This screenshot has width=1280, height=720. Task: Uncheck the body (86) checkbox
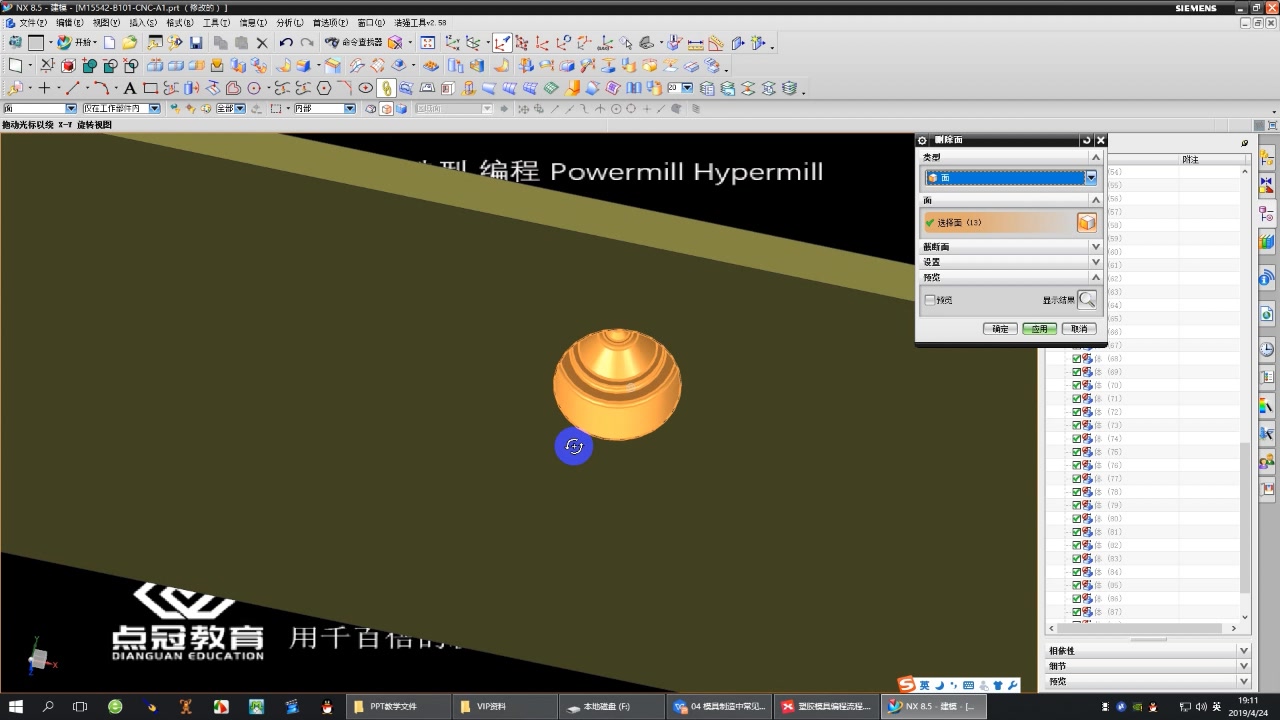pos(1077,598)
